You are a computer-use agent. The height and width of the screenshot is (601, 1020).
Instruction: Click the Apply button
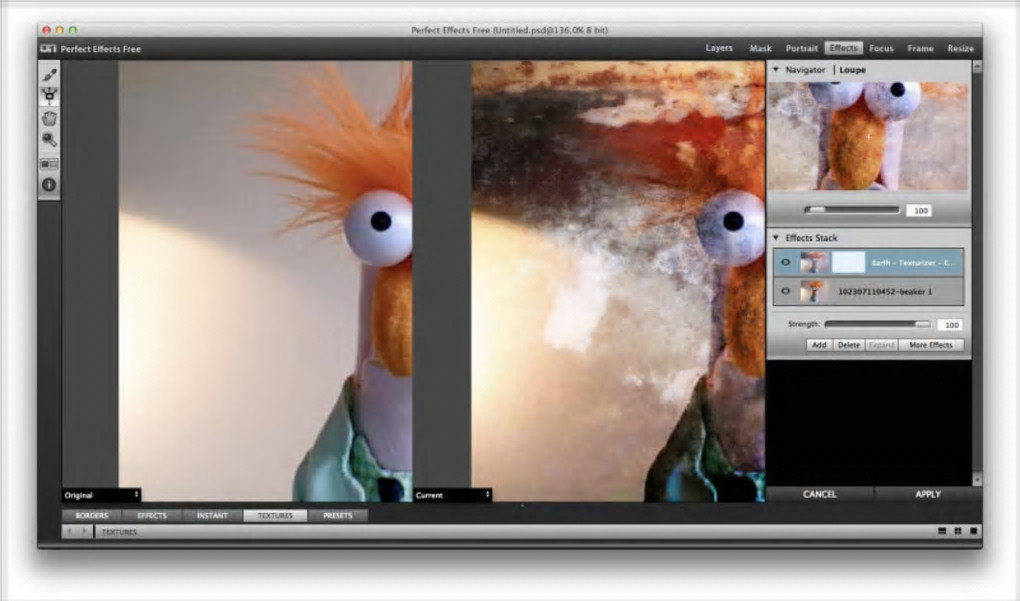(x=928, y=494)
